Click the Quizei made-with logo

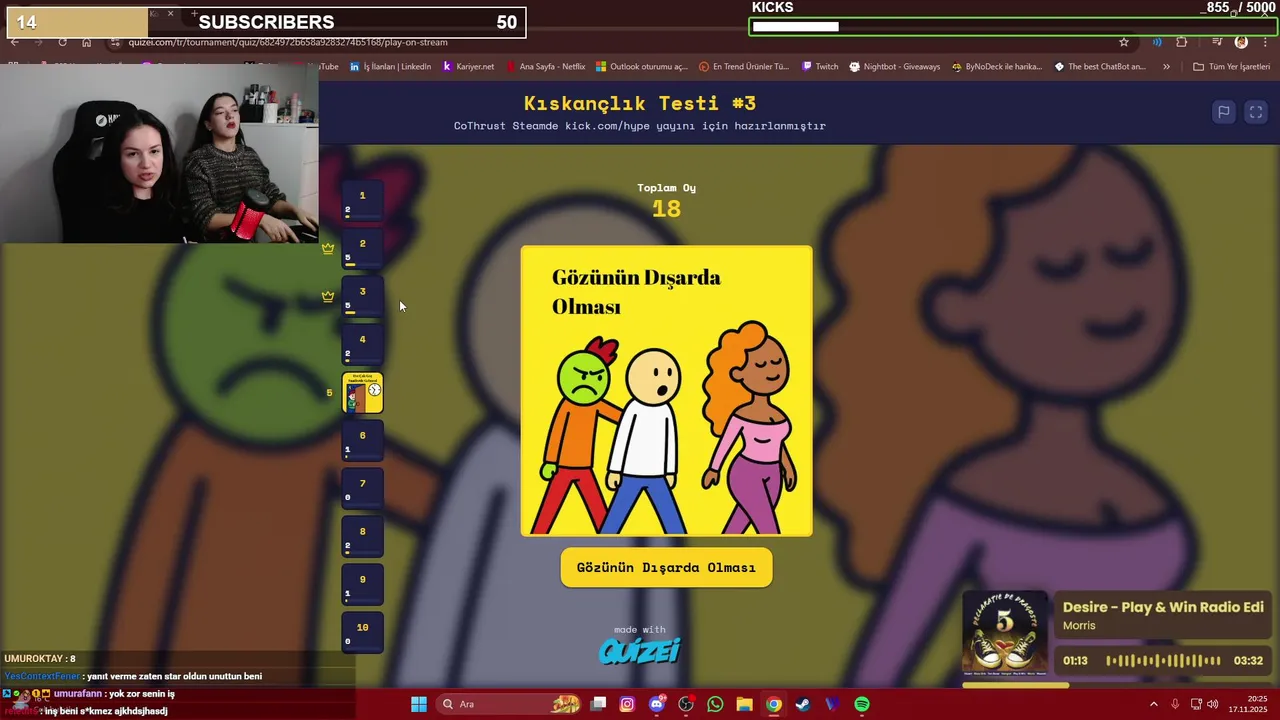[x=640, y=650]
